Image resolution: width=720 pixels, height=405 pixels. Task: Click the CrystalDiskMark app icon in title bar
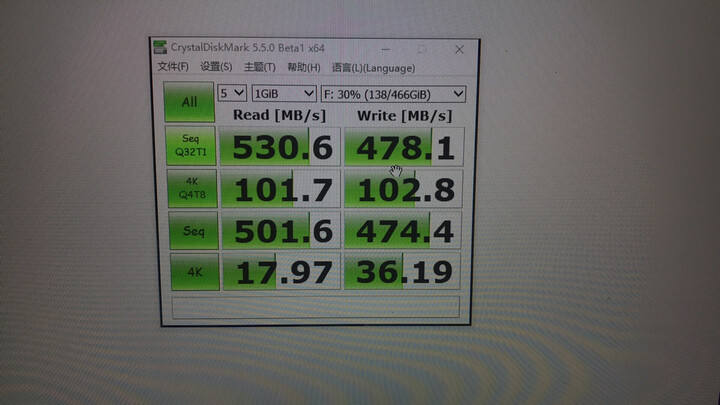click(160, 47)
